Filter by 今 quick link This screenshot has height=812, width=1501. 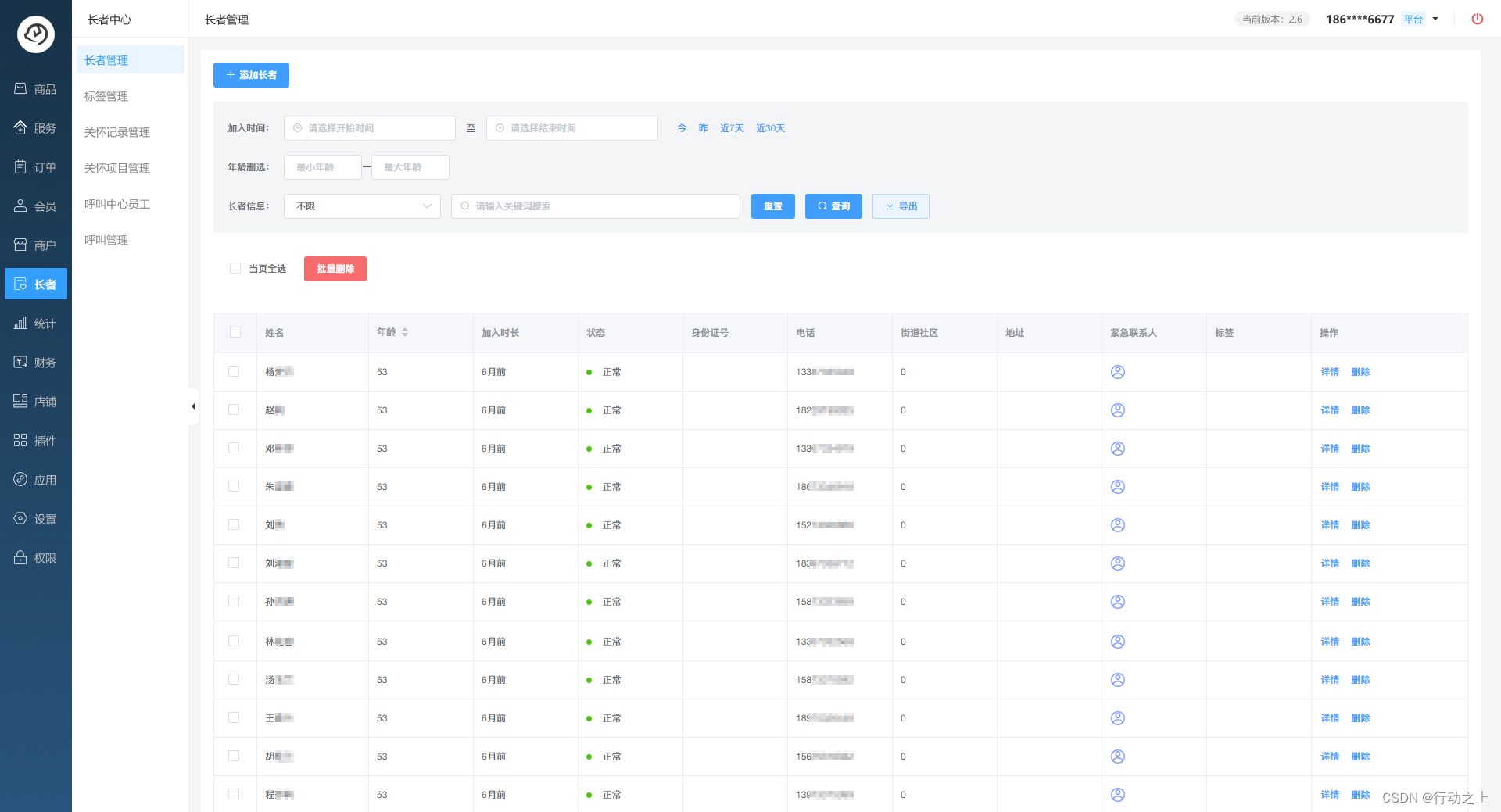tap(682, 128)
